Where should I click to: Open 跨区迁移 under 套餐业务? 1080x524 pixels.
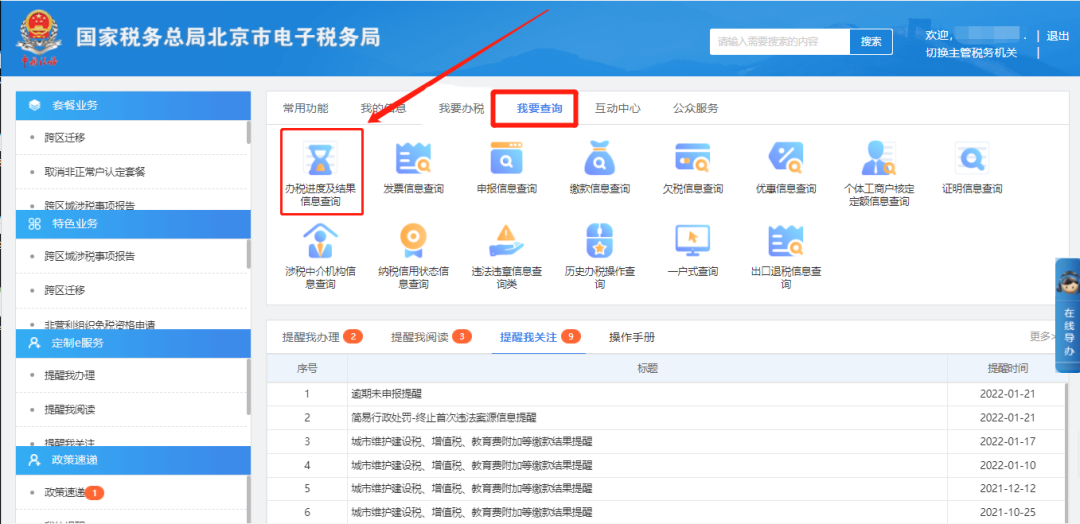point(65,138)
